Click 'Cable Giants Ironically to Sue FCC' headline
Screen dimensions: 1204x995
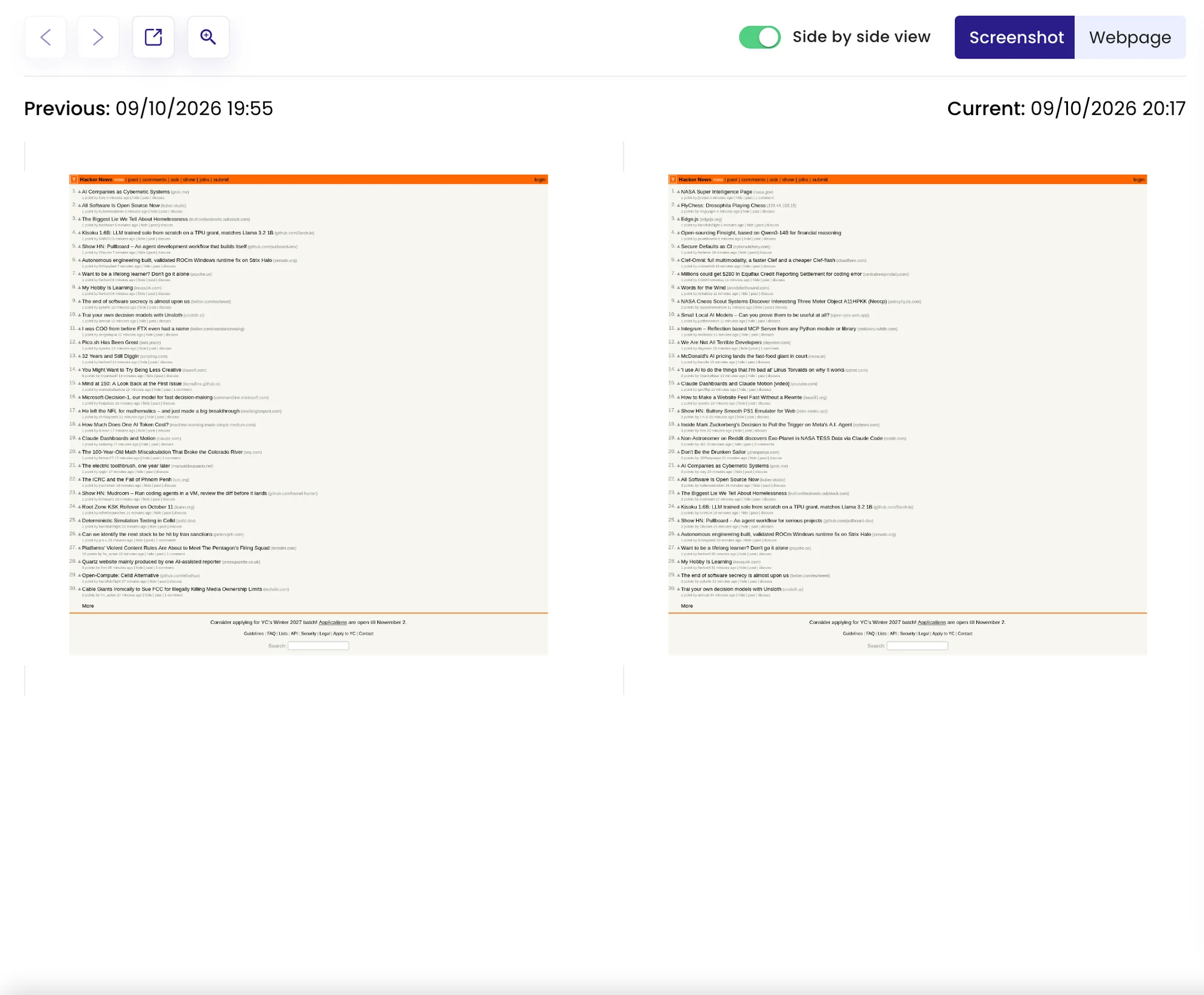click(172, 589)
